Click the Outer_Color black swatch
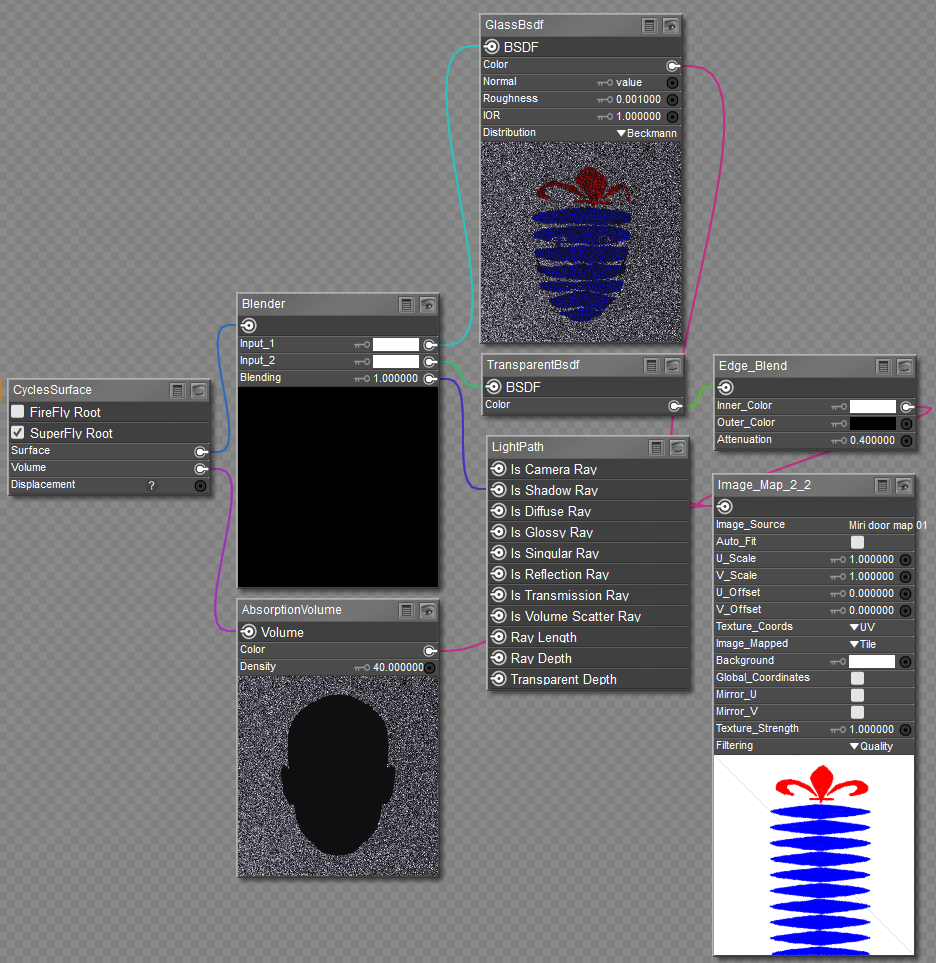Viewport: 936px width, 963px height. pyautogui.click(x=872, y=423)
